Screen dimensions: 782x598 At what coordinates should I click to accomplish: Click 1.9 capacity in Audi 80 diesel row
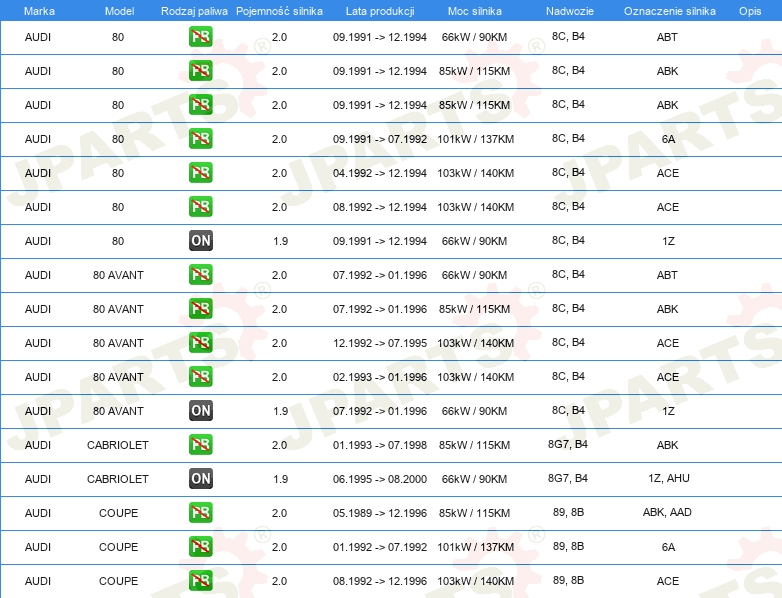(x=280, y=241)
